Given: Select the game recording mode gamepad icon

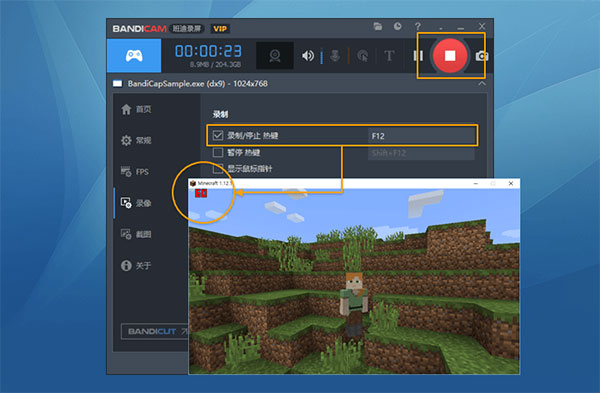Looking at the screenshot, I should (134, 56).
